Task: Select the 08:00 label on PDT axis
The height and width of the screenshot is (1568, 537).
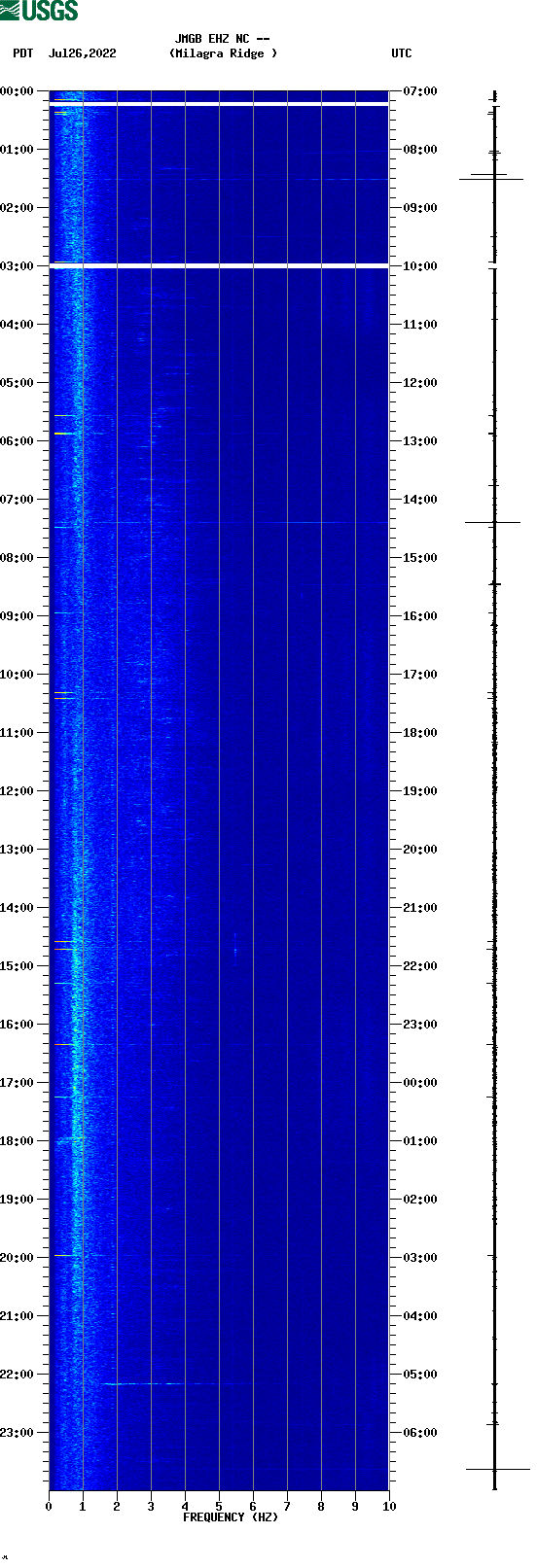Action: pos(17,558)
